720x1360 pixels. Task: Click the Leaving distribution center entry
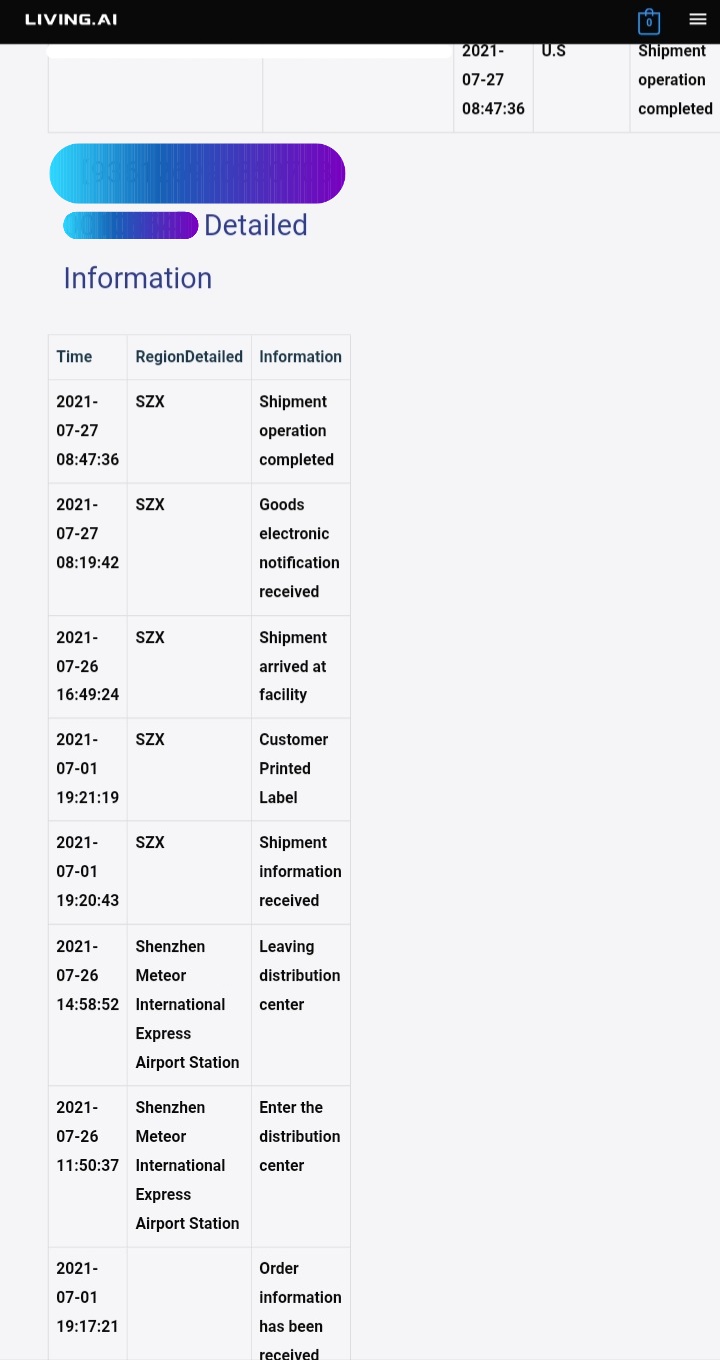tap(300, 975)
